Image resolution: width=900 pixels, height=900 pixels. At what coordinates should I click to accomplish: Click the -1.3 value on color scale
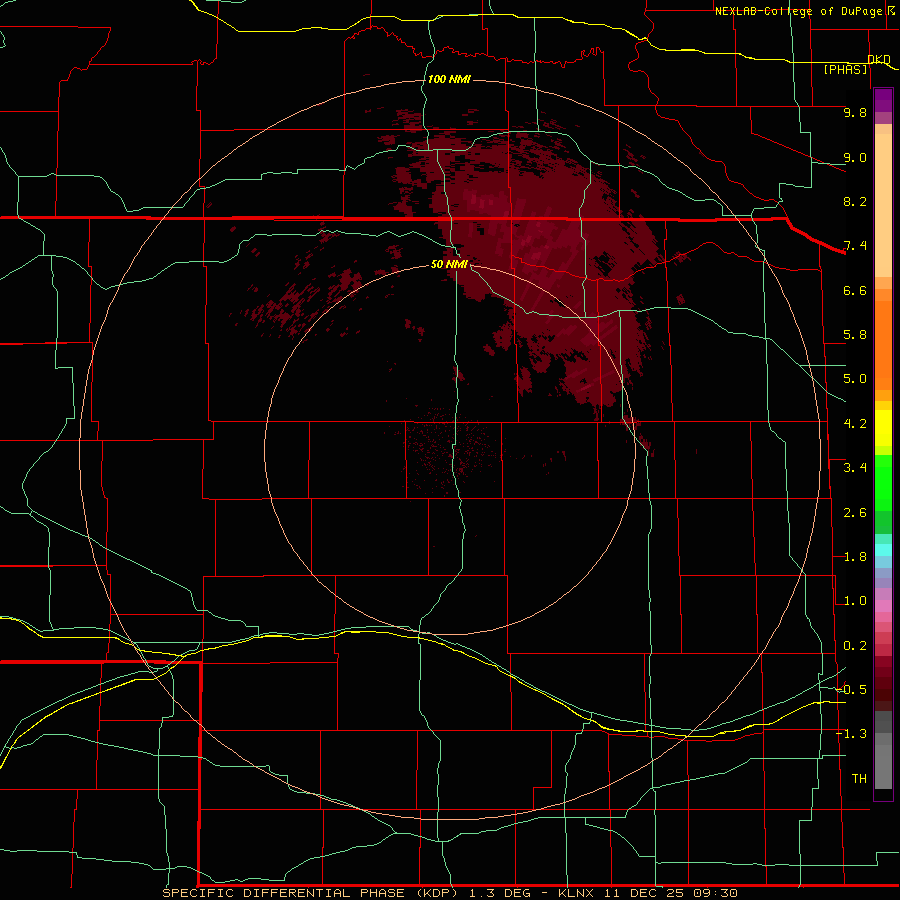click(852, 734)
